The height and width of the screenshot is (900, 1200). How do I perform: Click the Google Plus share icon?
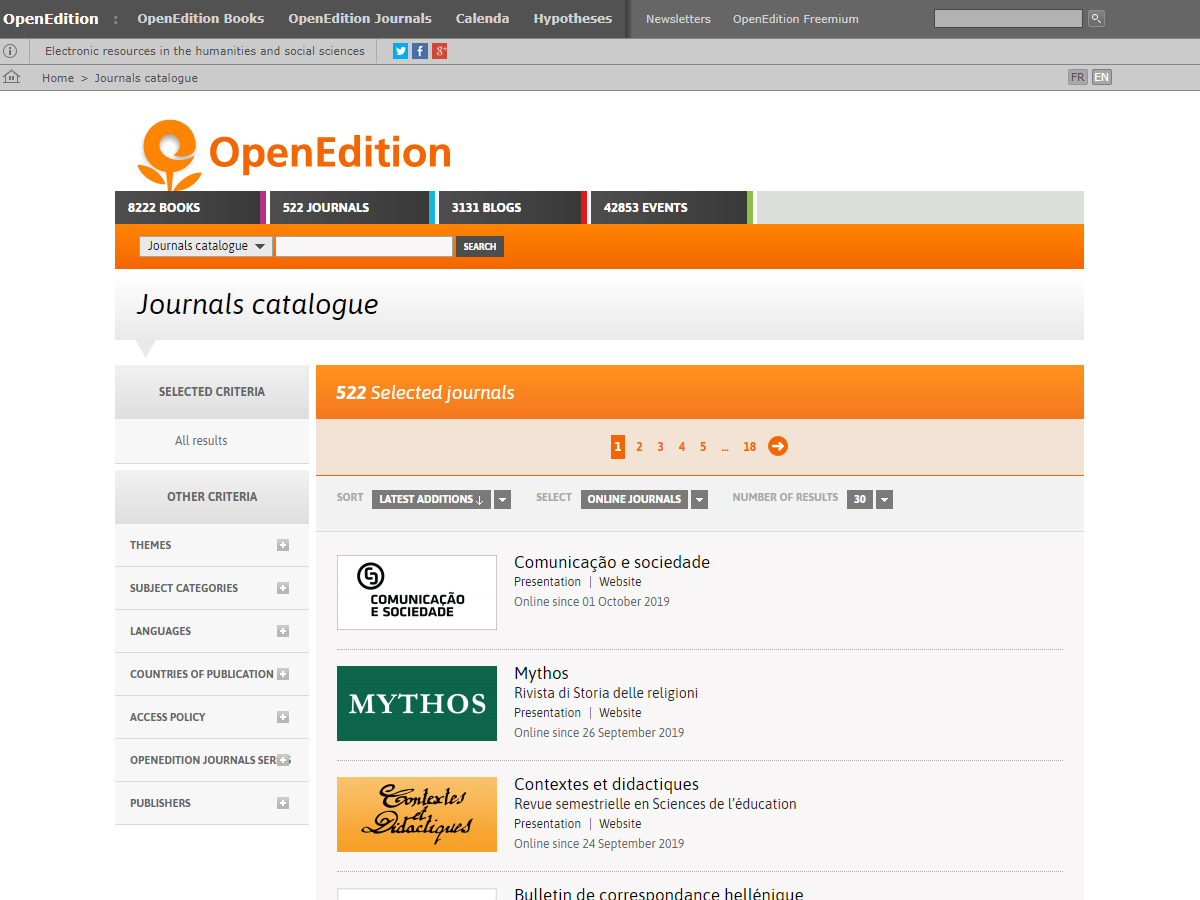tap(440, 51)
